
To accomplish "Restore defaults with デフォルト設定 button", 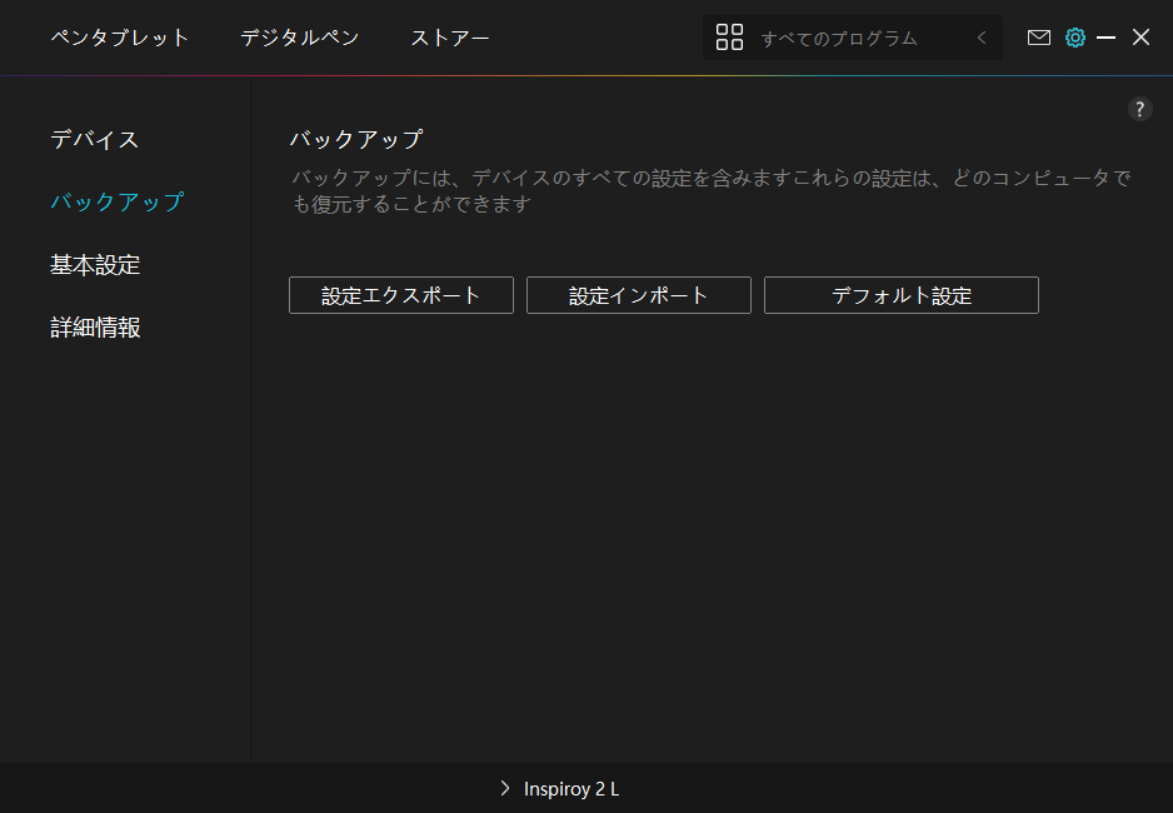I will (901, 296).
